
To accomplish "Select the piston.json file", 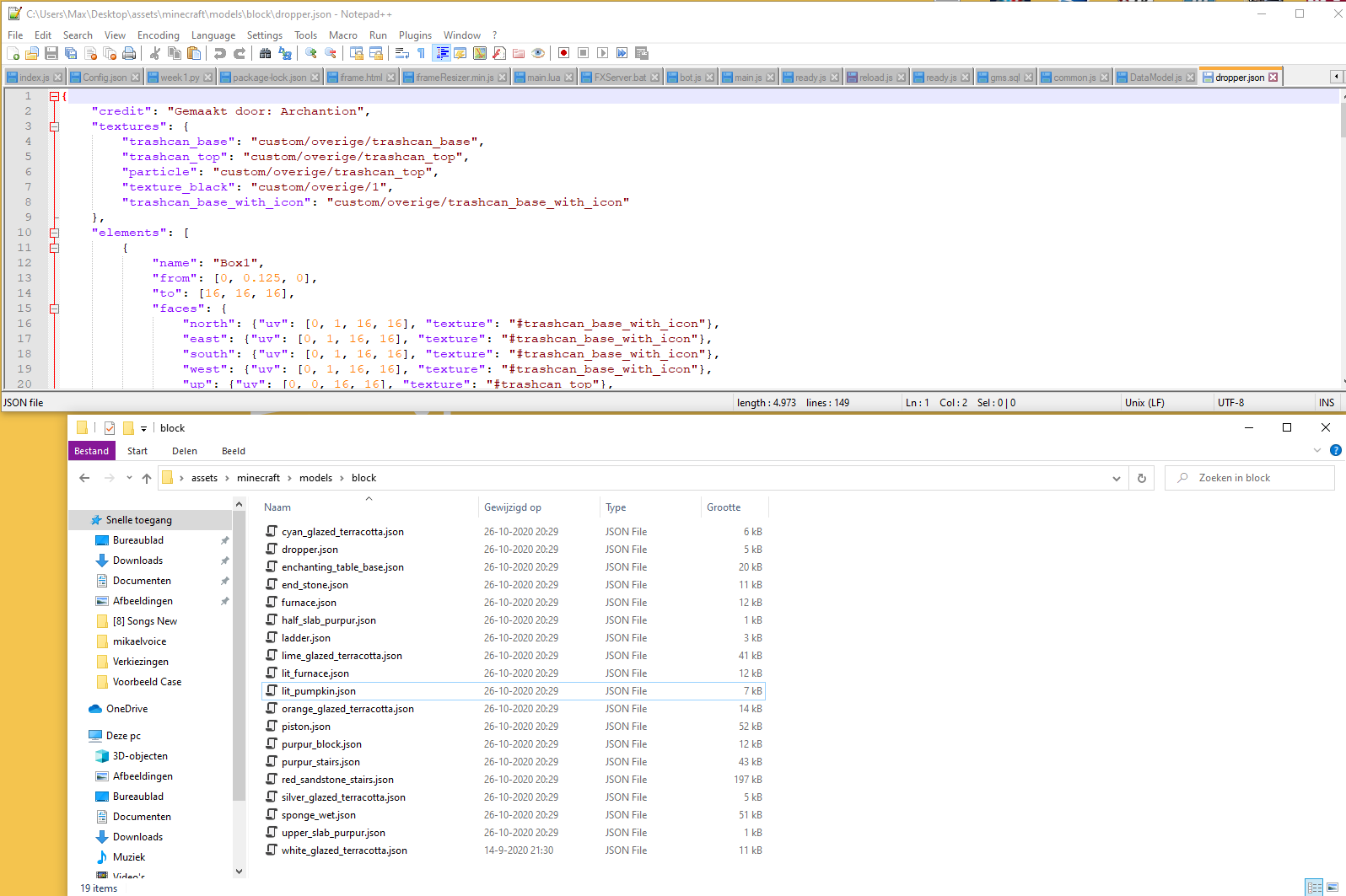I will [306, 727].
